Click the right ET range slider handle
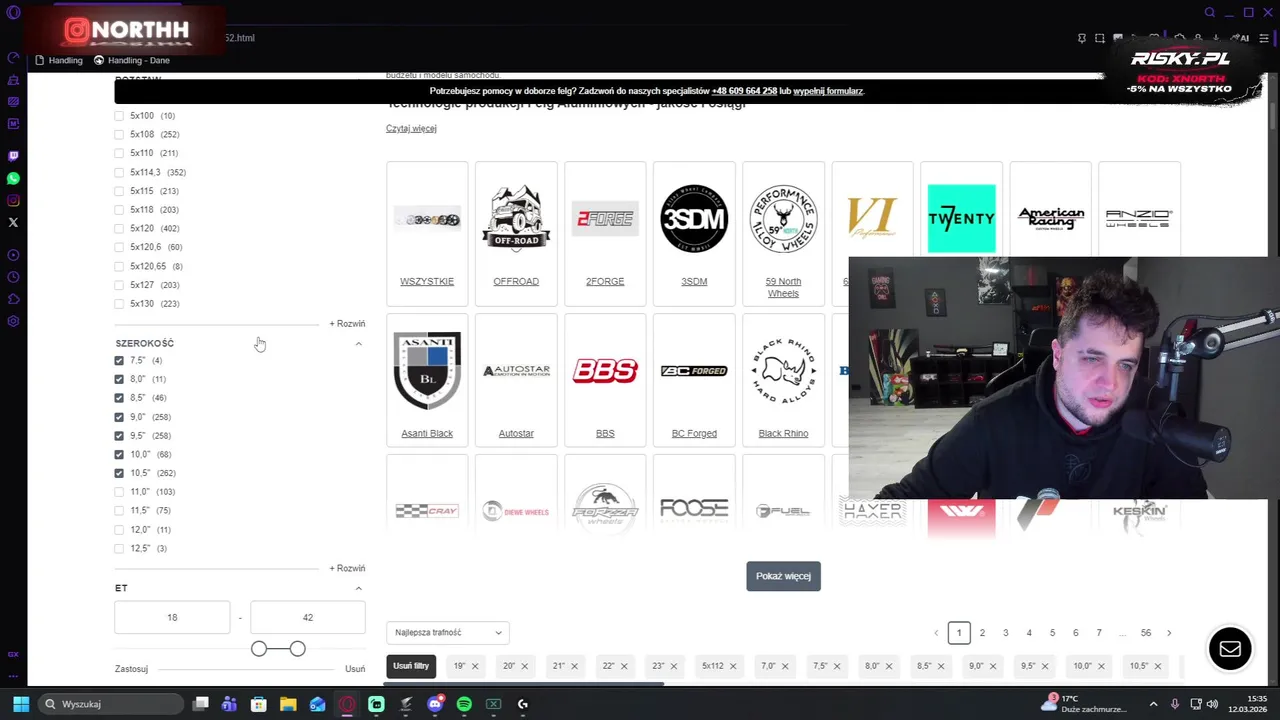 click(298, 649)
